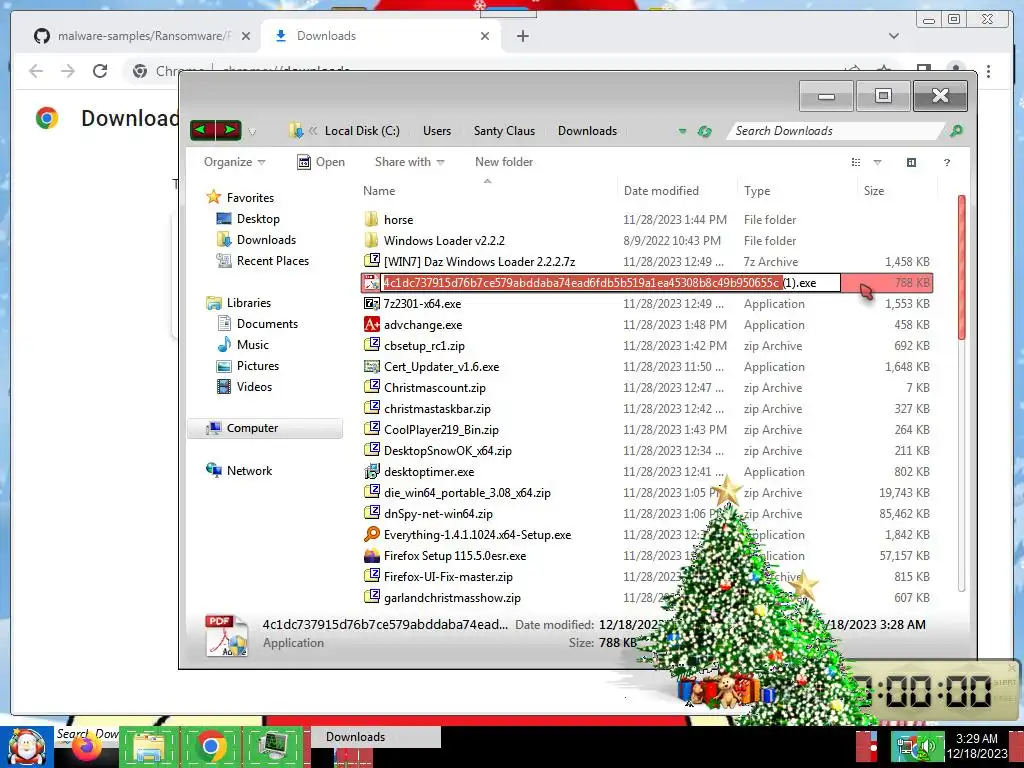Image resolution: width=1024 pixels, height=768 pixels.
Task: Open the Videos library
Action: click(x=244, y=387)
